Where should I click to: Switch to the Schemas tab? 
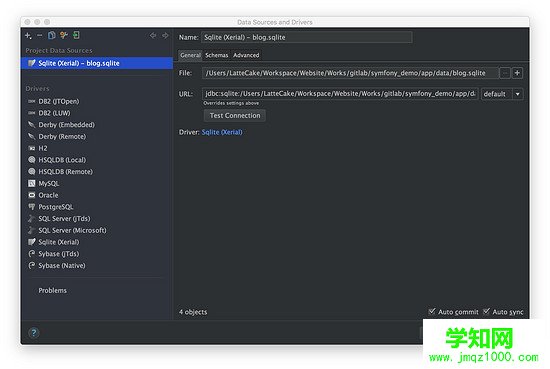tap(216, 55)
